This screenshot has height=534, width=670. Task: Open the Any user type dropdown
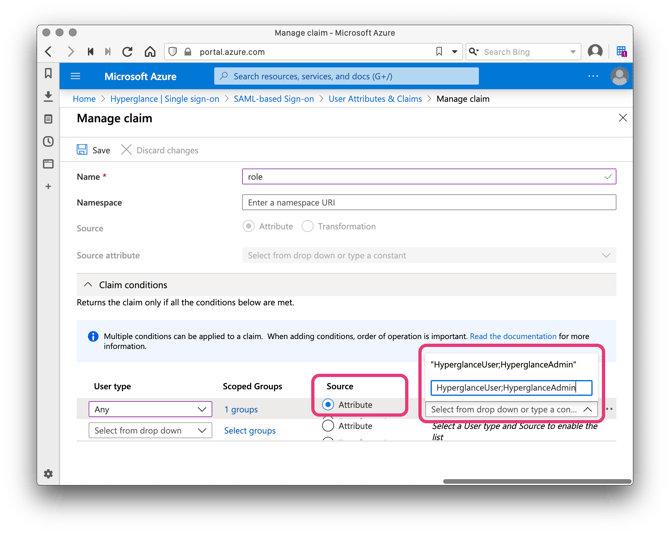(x=150, y=409)
